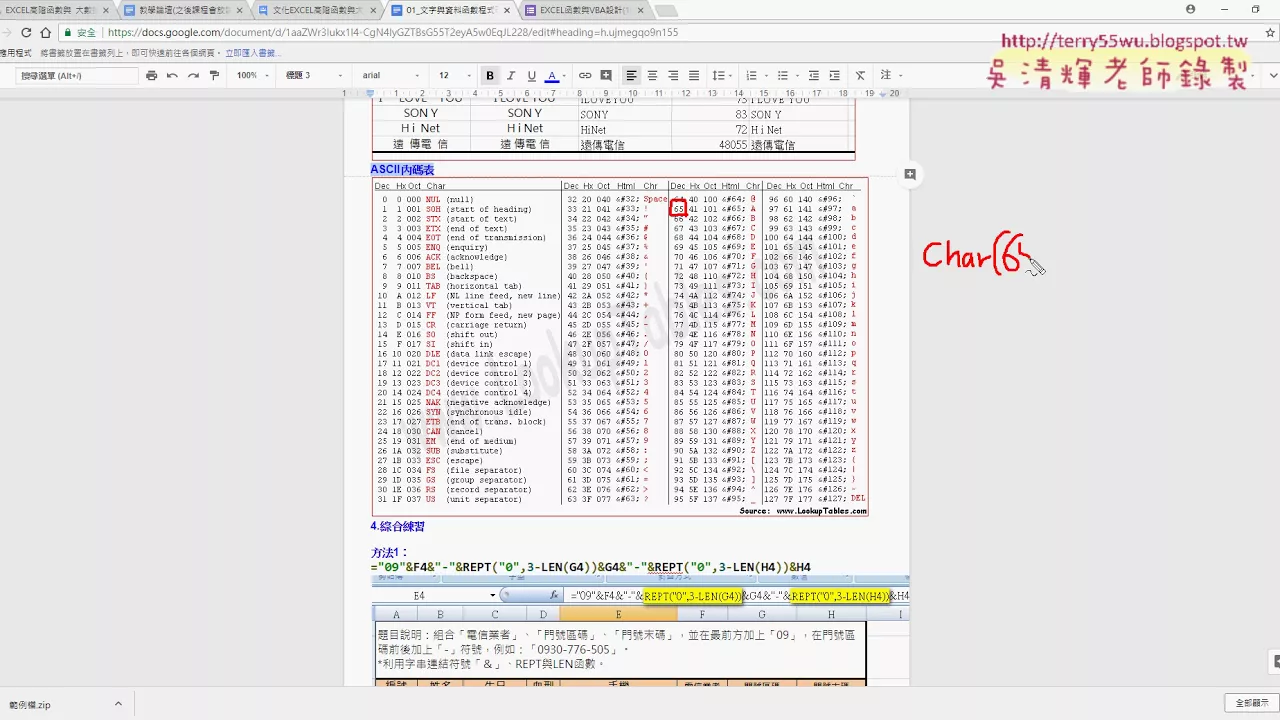Toggle underline formatting

(x=531, y=76)
